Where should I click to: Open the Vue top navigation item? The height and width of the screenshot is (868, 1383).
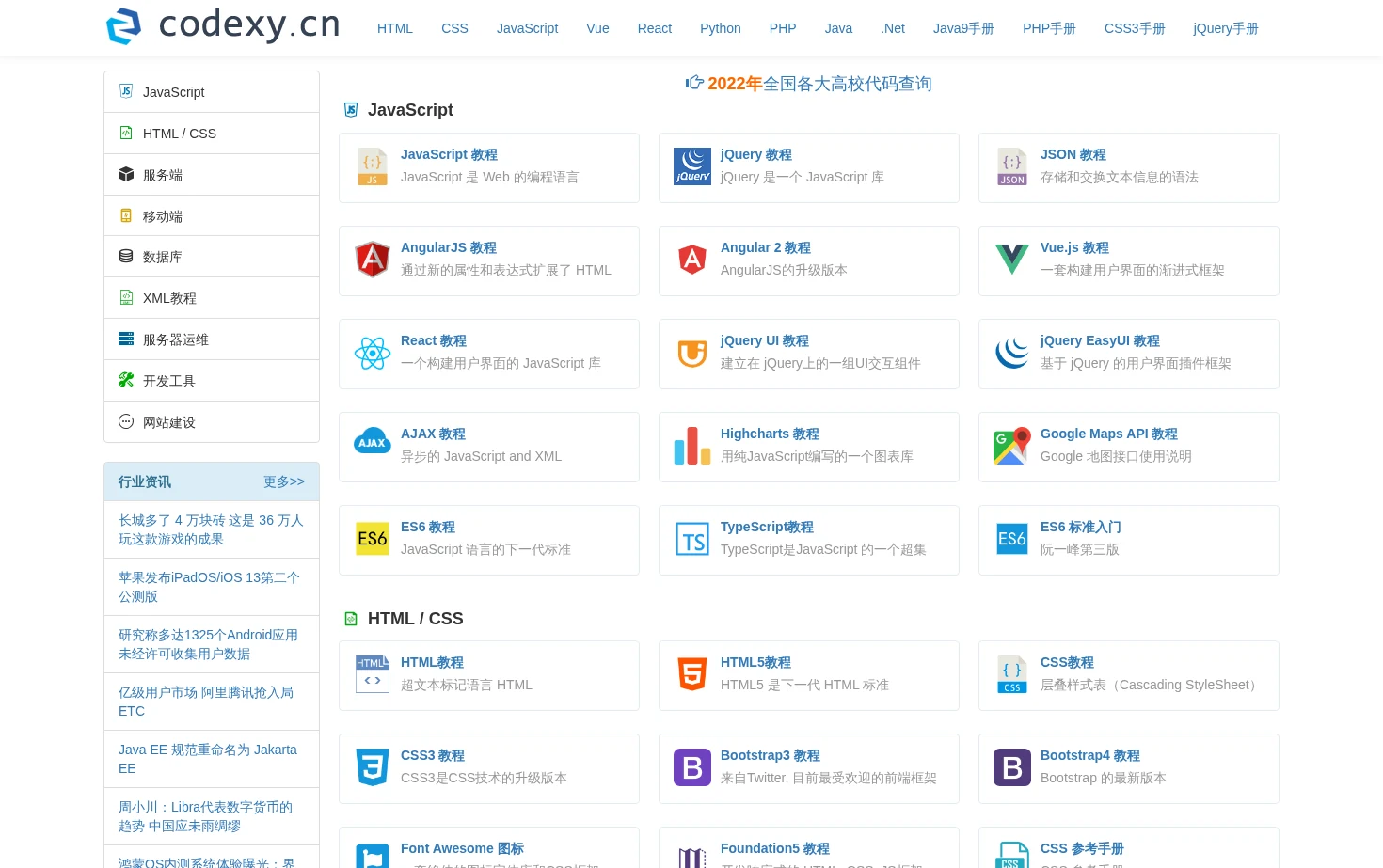pyautogui.click(x=597, y=28)
